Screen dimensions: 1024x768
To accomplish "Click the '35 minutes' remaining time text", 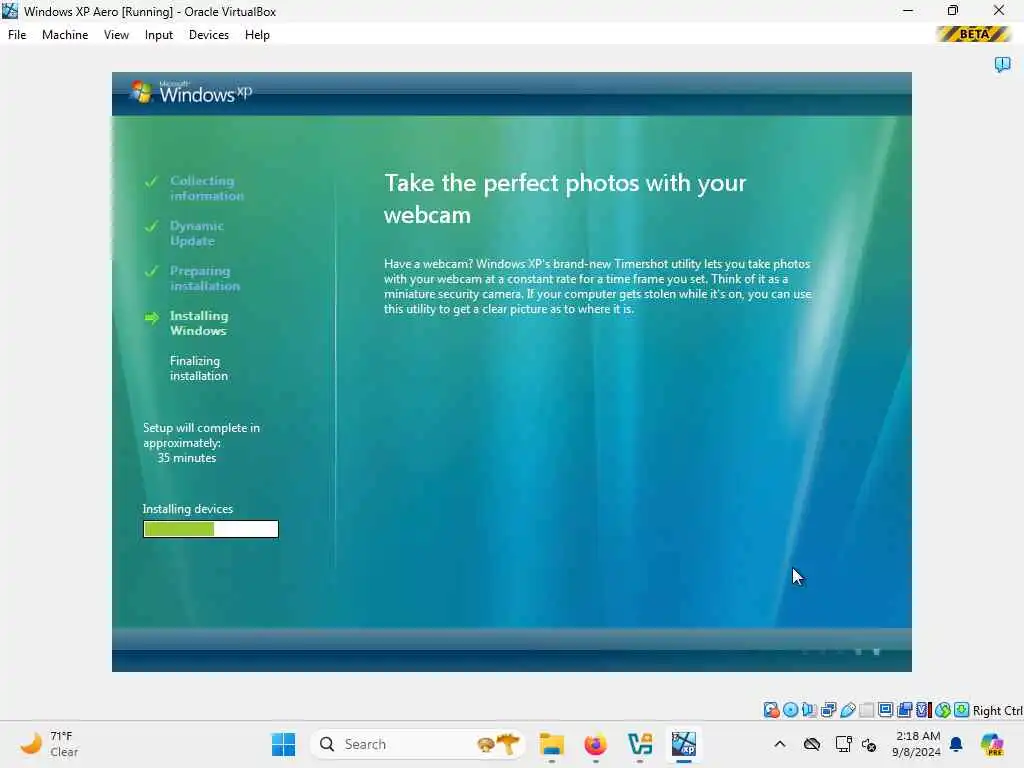I will [187, 458].
